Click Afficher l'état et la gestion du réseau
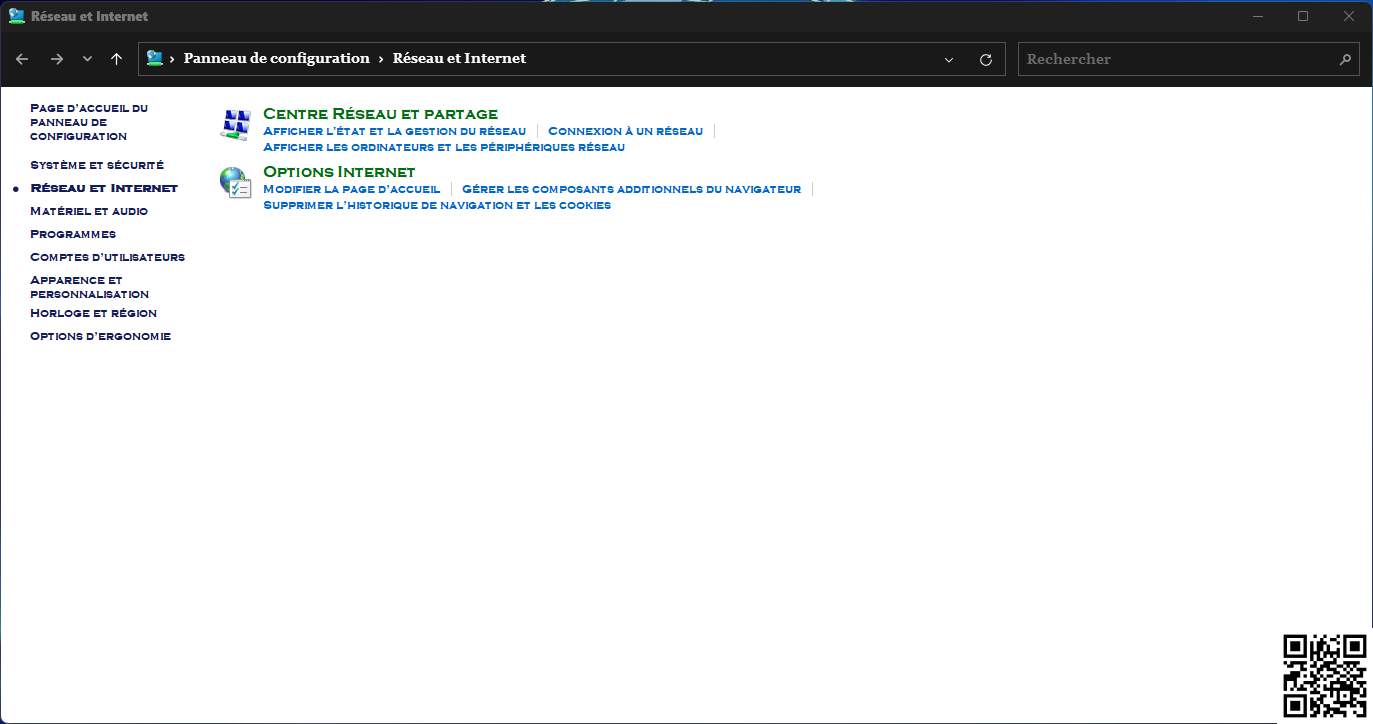The width and height of the screenshot is (1373, 724). coord(394,131)
